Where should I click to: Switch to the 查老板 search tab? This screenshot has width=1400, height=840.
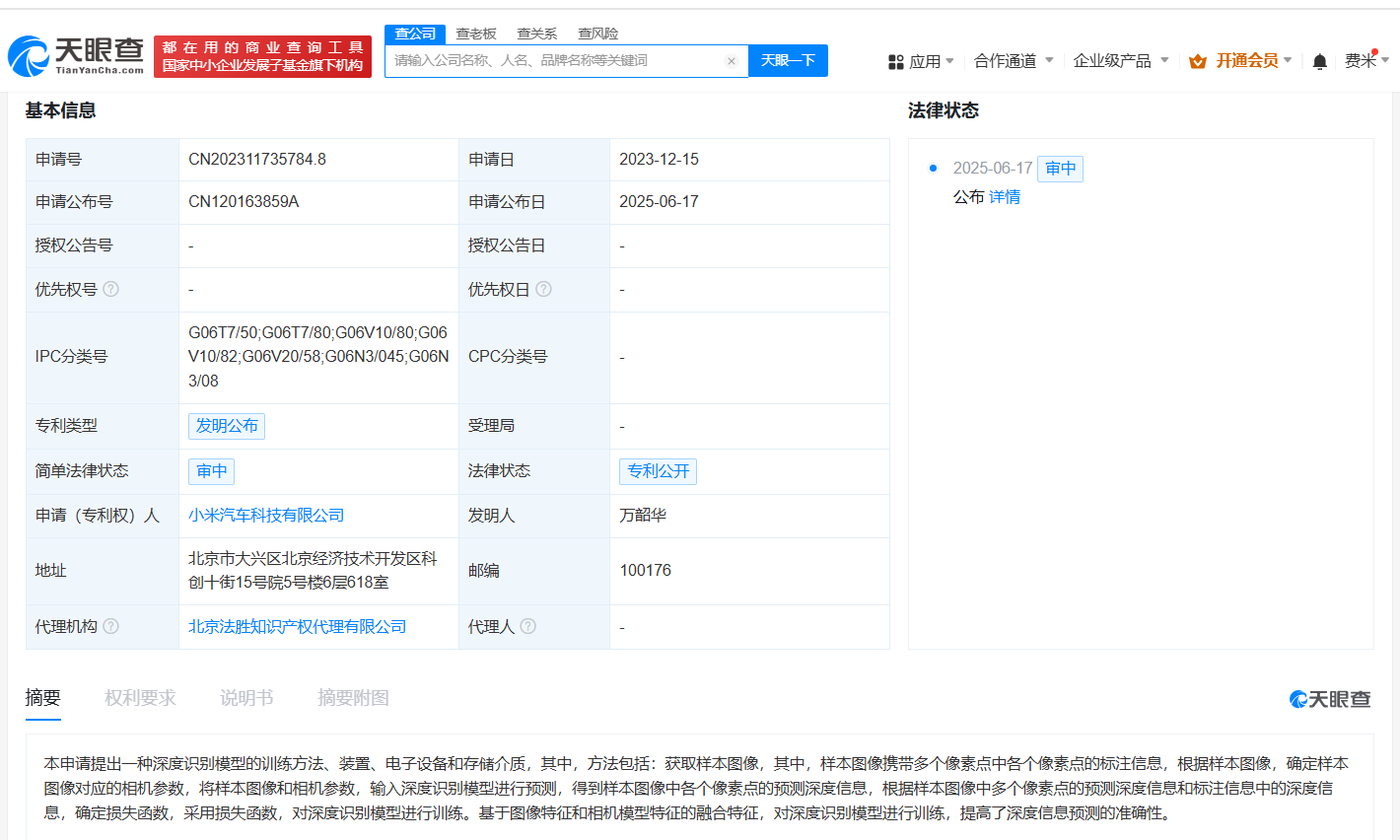476,34
